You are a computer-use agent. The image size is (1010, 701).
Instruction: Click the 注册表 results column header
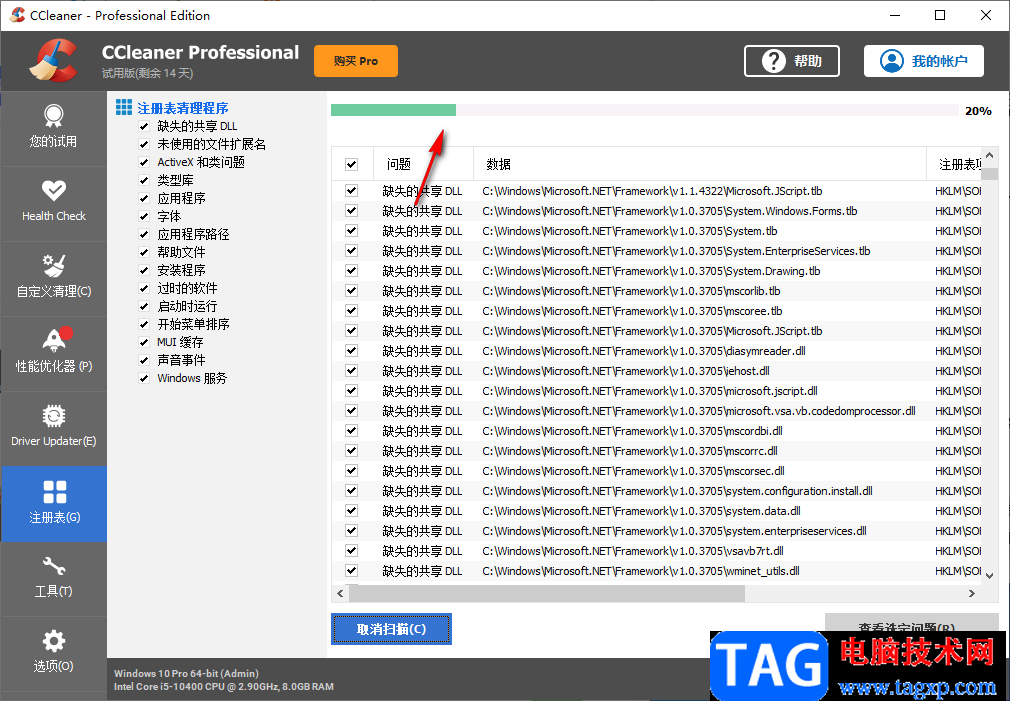coord(955,163)
